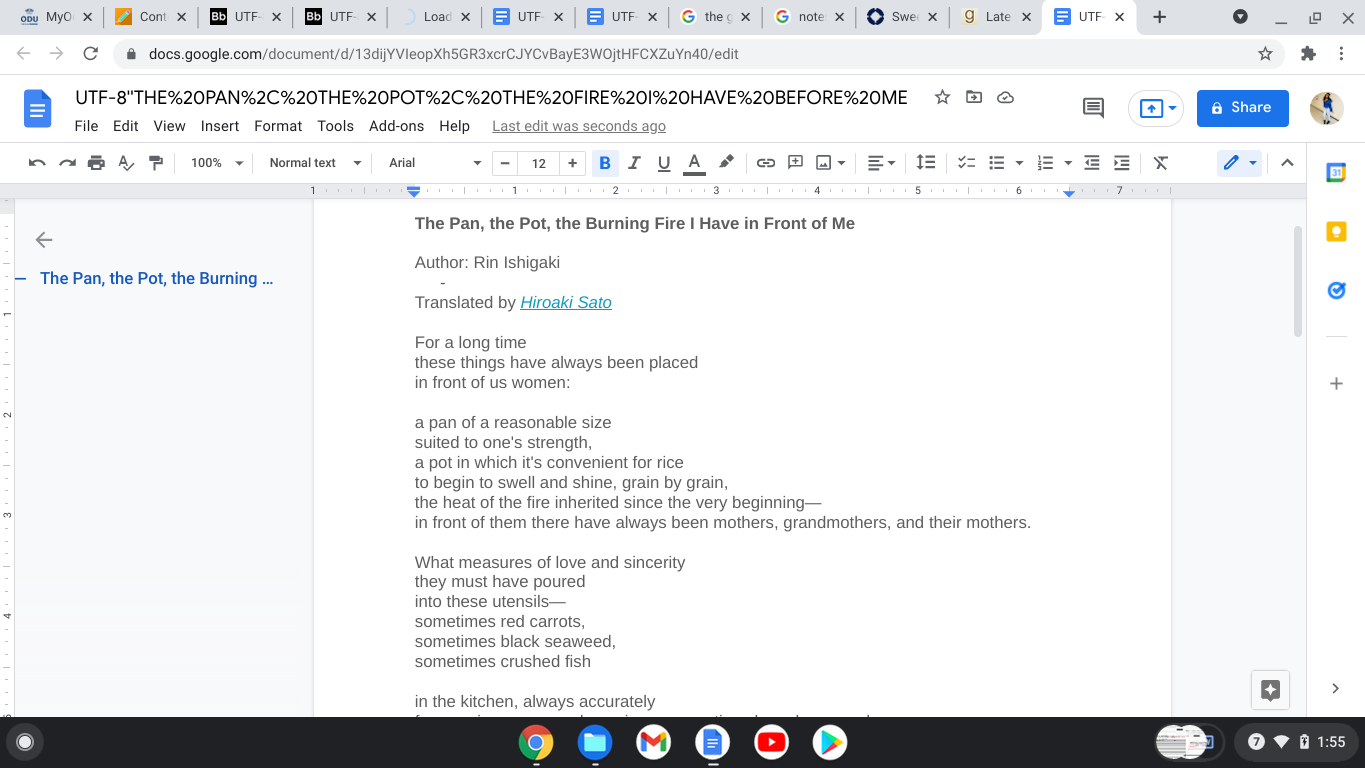Expand the bulleted list options arrow

click(1019, 163)
